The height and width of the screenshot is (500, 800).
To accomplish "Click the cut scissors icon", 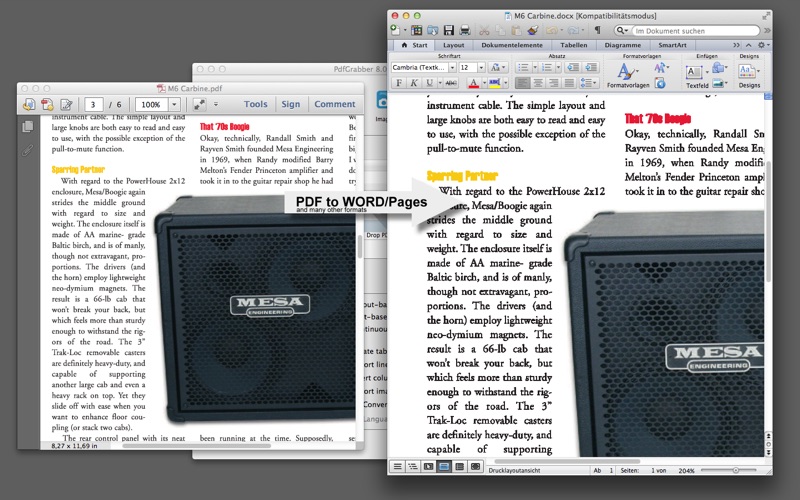I will tap(484, 31).
